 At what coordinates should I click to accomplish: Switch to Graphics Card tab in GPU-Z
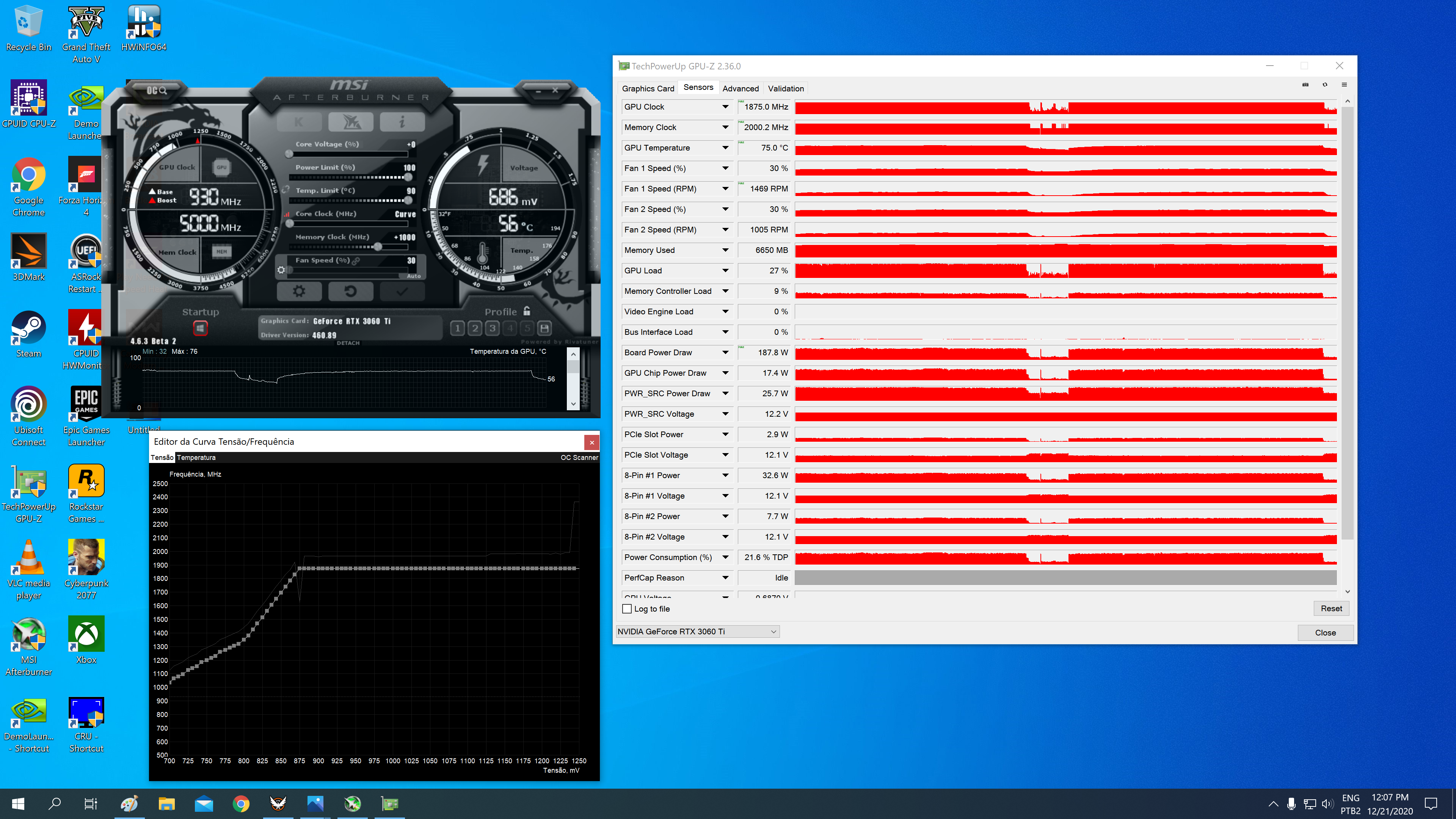(x=648, y=88)
